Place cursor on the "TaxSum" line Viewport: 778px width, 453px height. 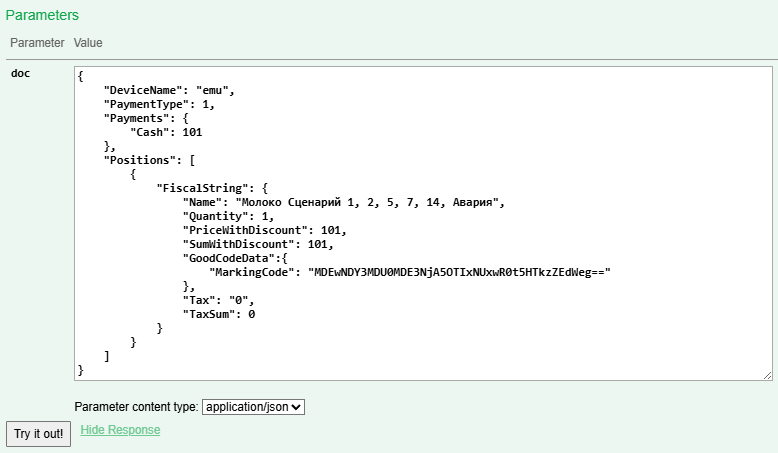[219, 314]
